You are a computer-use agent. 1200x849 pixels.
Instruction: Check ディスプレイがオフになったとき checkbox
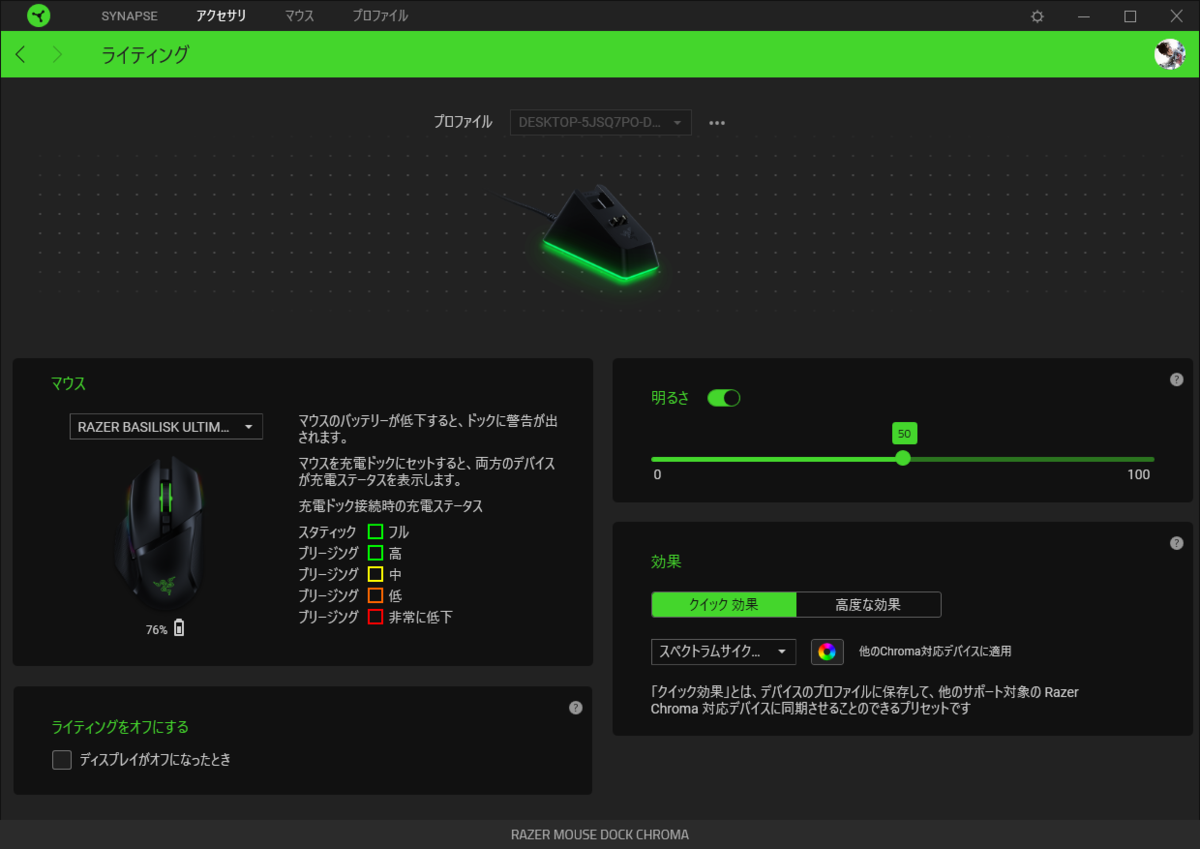pyautogui.click(x=62, y=760)
